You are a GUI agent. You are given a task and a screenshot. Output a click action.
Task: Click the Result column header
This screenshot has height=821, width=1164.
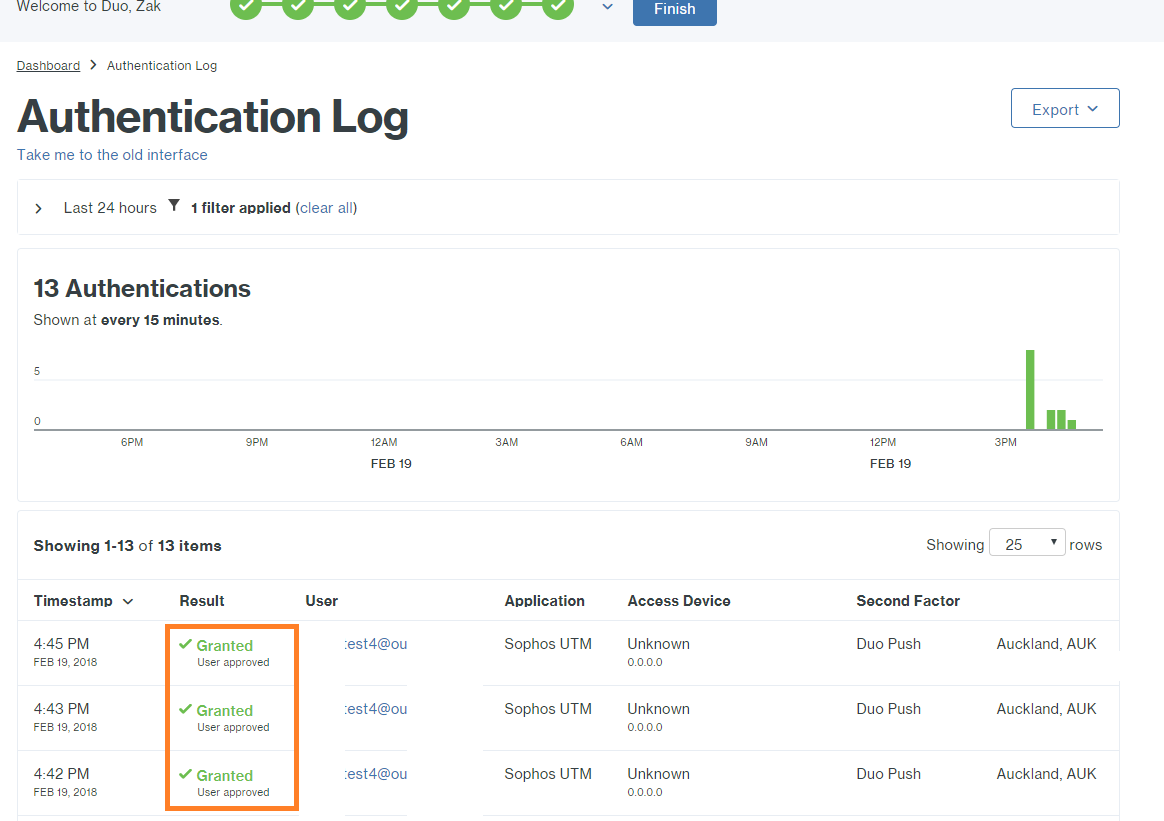(x=202, y=601)
